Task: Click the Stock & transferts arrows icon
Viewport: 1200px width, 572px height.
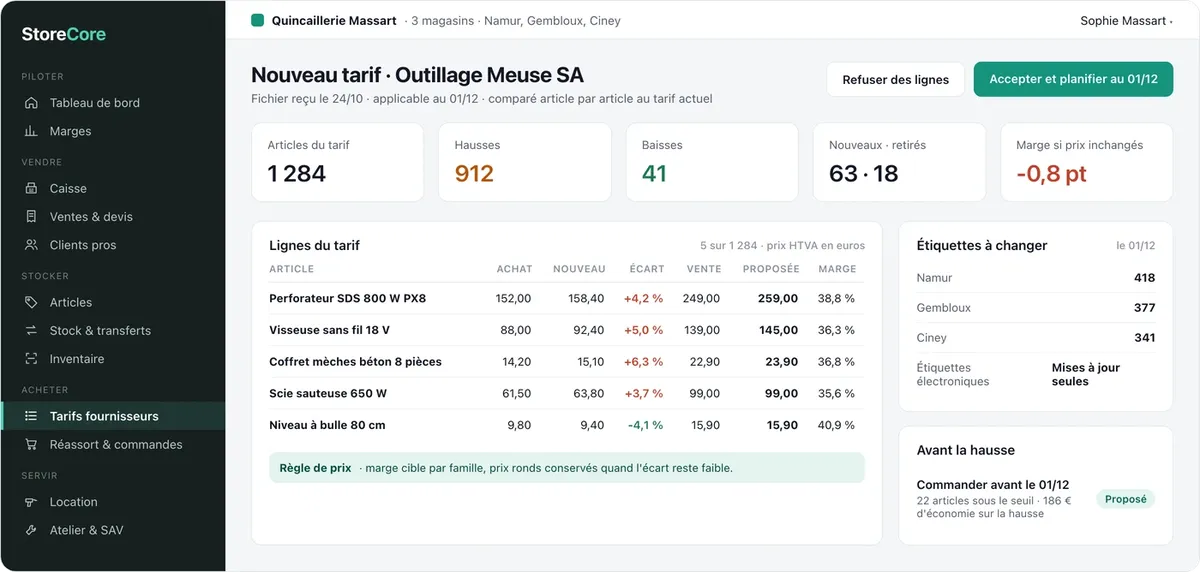Action: (x=30, y=330)
